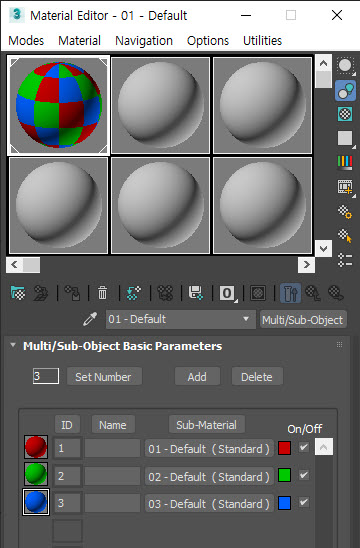The image size is (360, 548).
Task: Click the sample slots scroll up arrow
Action: coord(323,63)
